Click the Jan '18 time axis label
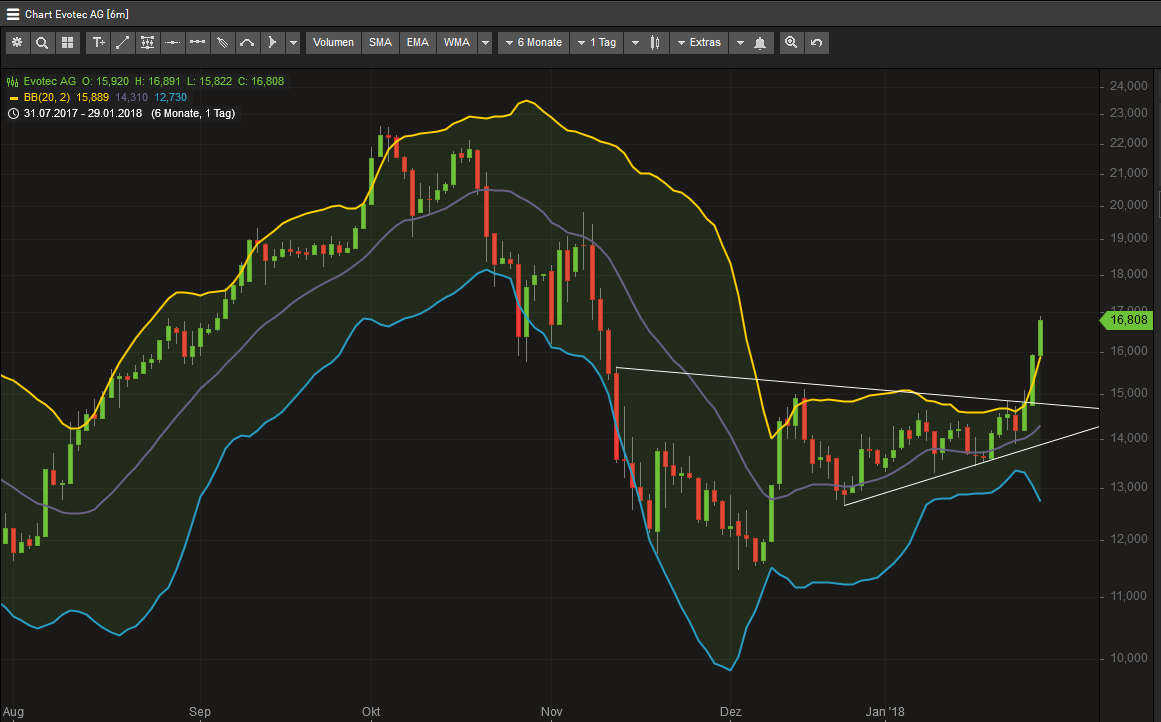This screenshot has width=1161, height=722. pos(885,712)
